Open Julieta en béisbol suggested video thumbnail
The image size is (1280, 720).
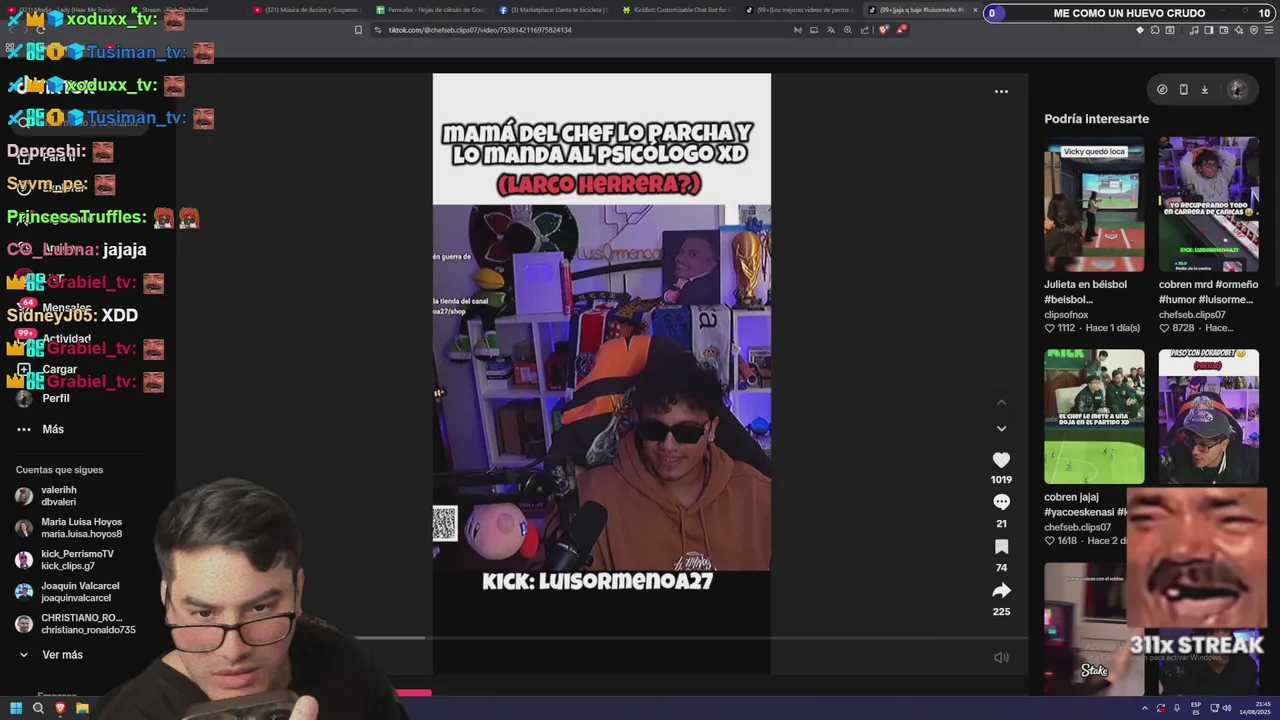1094,204
